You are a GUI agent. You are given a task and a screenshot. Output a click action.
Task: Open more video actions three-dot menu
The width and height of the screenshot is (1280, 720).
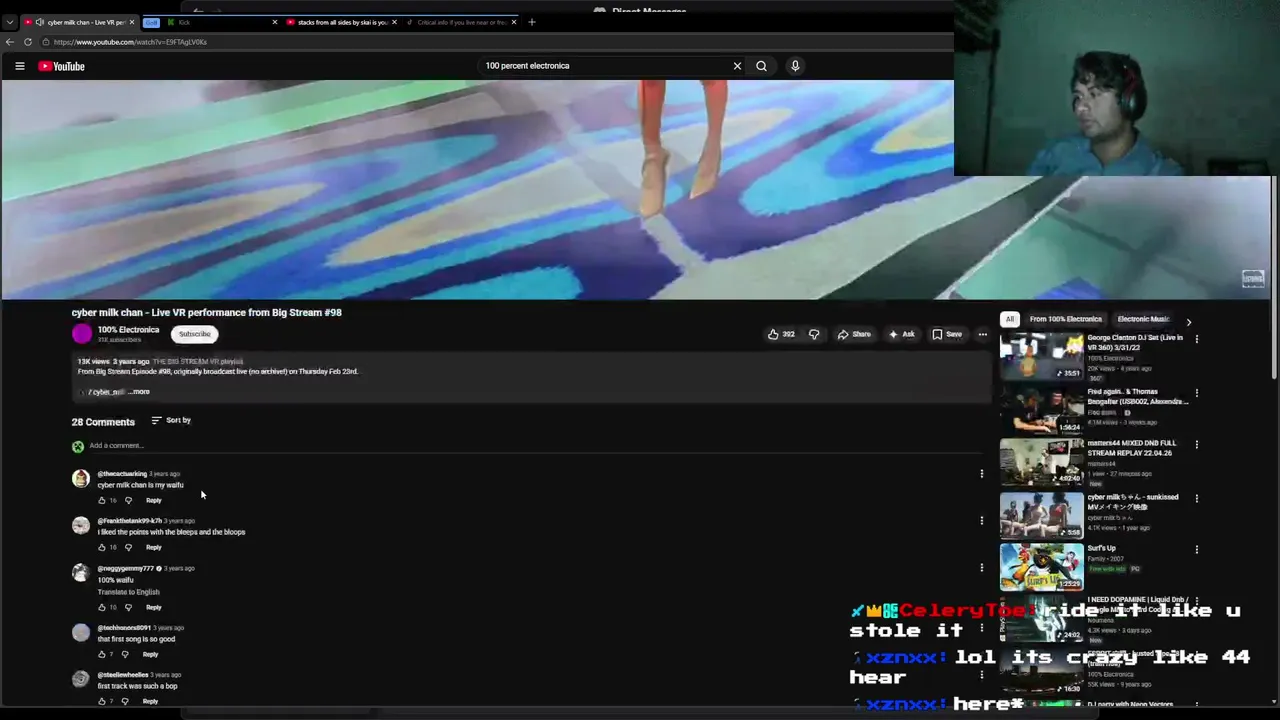[x=982, y=334]
